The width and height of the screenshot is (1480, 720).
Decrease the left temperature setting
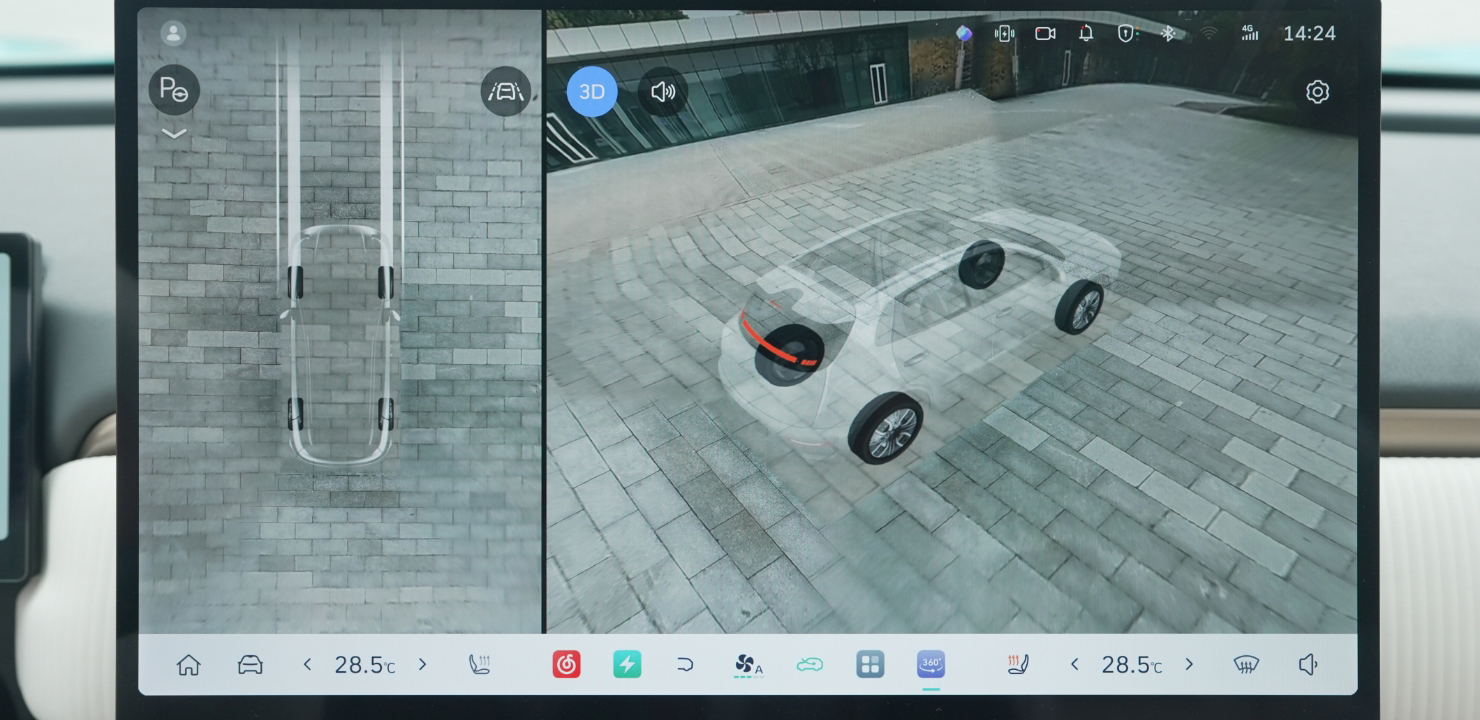(x=308, y=665)
